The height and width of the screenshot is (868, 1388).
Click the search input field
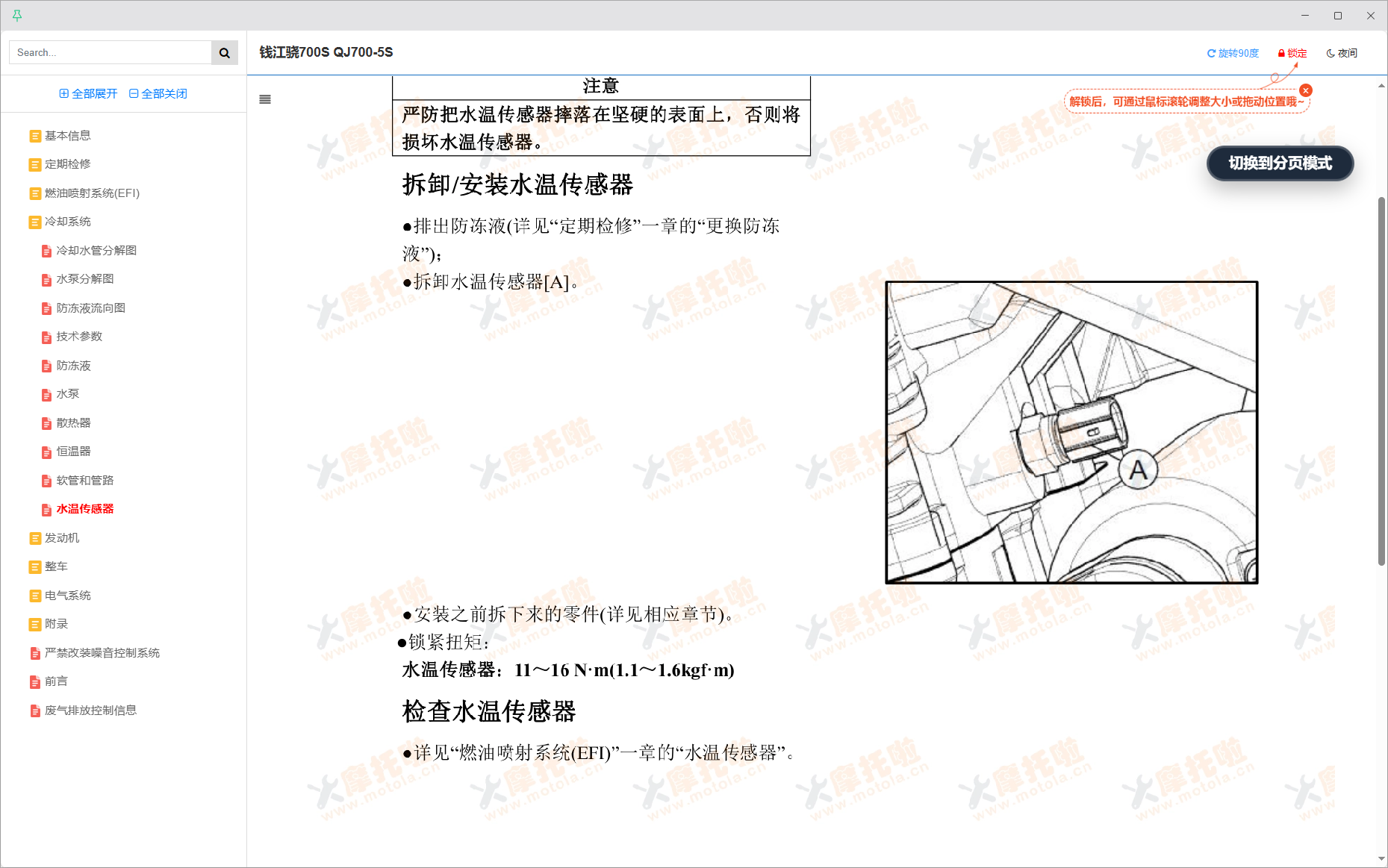(x=109, y=52)
